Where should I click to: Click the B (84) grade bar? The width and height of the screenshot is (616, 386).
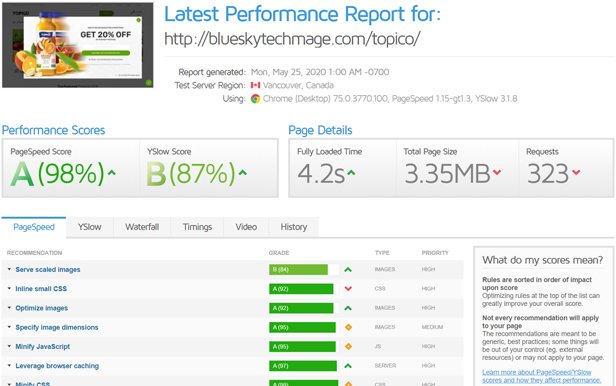coord(298,269)
